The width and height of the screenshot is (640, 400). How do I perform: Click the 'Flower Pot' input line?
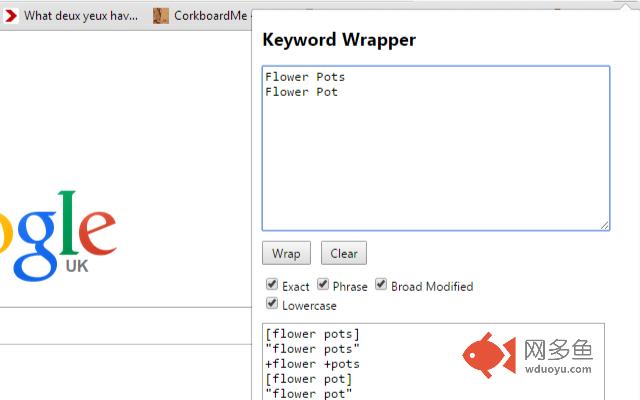(301, 92)
